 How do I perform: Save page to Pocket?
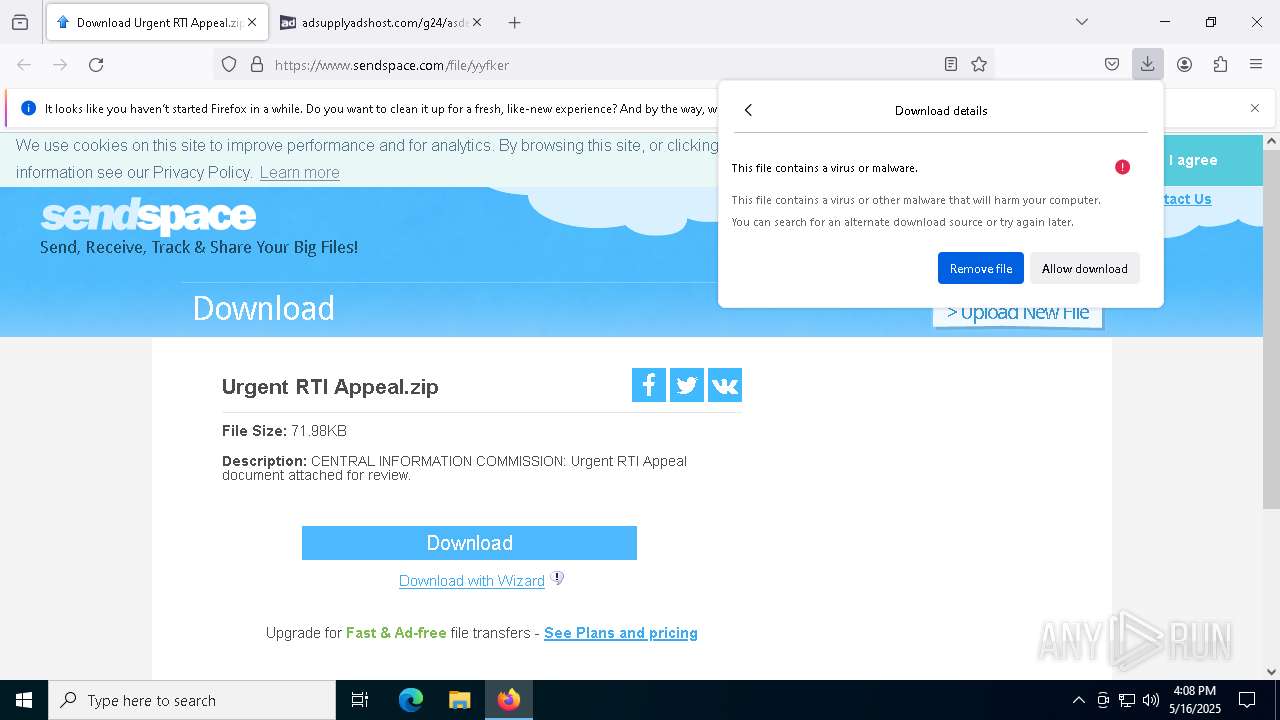1112,65
